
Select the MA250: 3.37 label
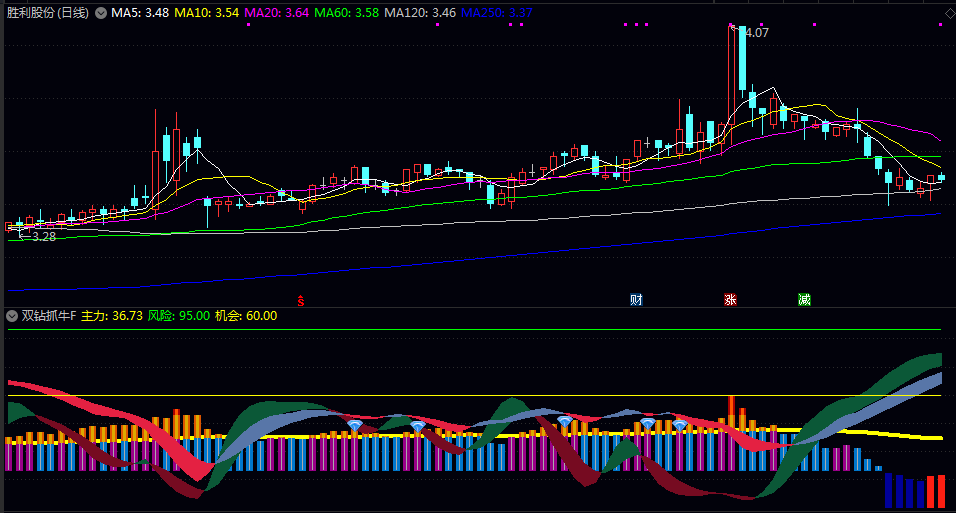point(497,13)
